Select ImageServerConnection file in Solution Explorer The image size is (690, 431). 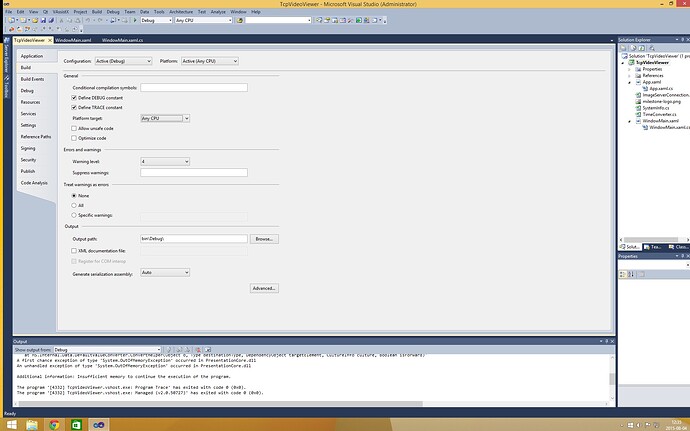(662, 95)
